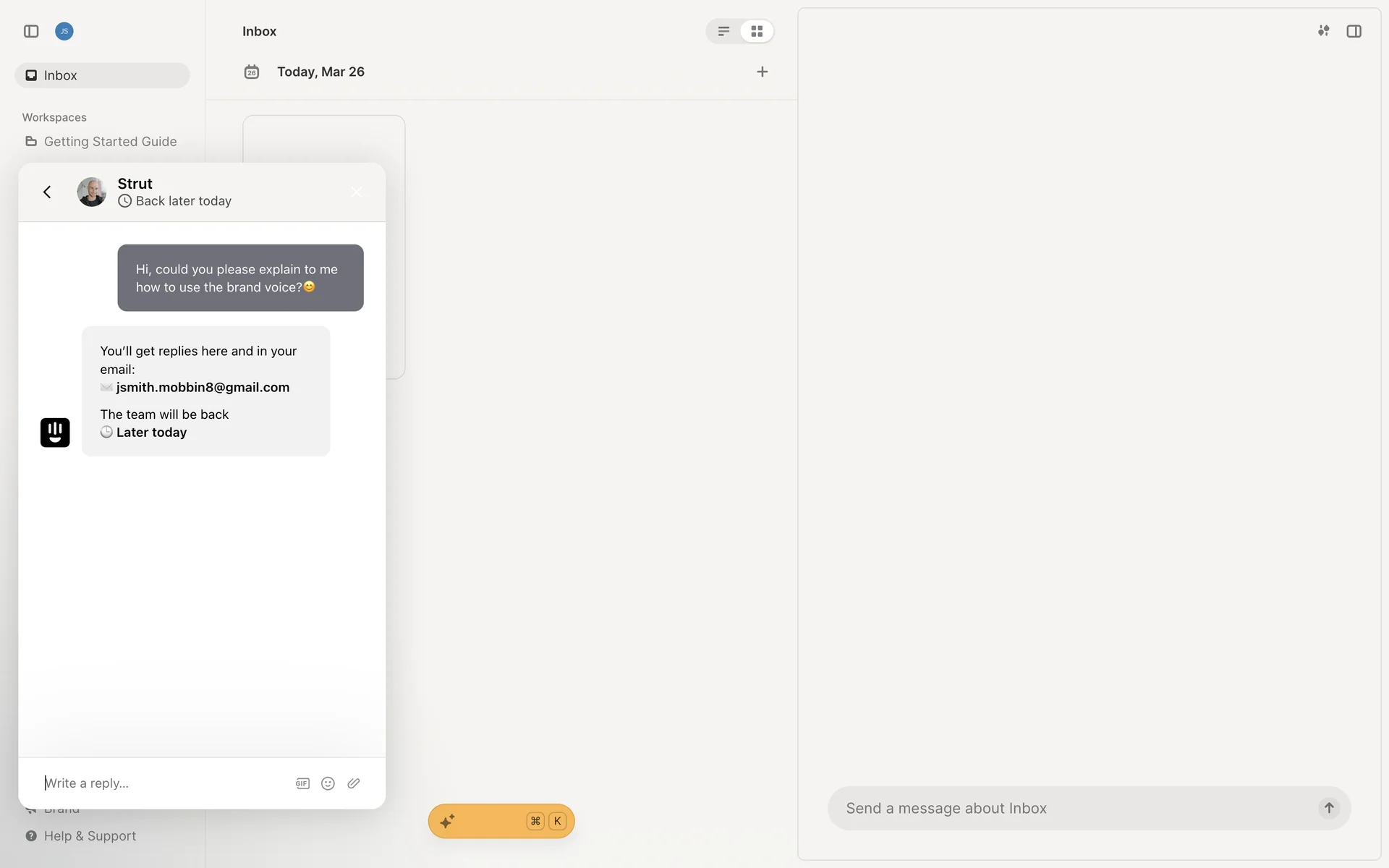Open the AI command bar sparkle button

tap(448, 821)
